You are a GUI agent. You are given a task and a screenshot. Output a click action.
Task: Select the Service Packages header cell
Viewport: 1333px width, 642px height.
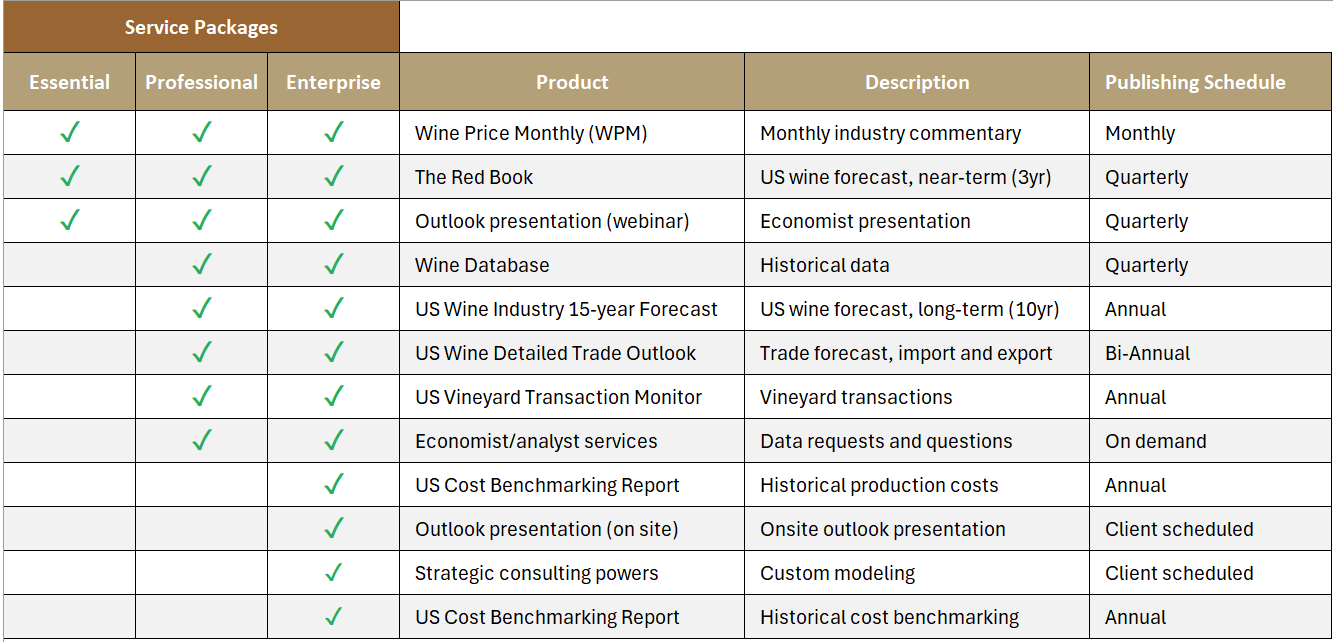coord(201,27)
